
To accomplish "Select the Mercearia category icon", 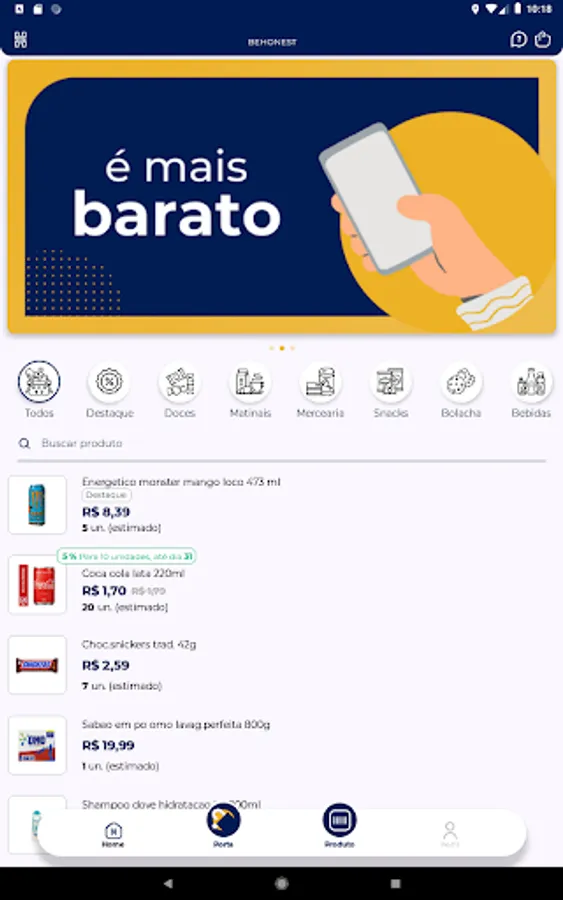I will 320,382.
